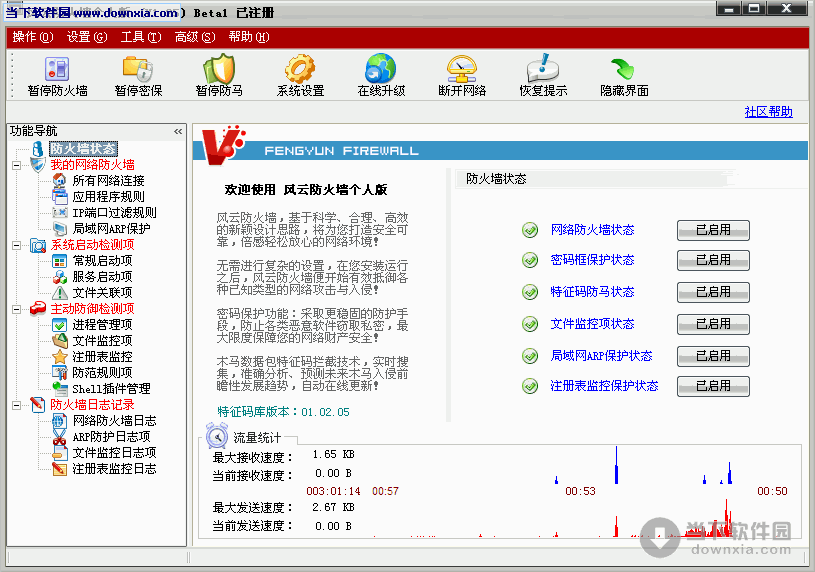
Task: Click the 1.65 KB max receive speed value
Action: pos(333,454)
